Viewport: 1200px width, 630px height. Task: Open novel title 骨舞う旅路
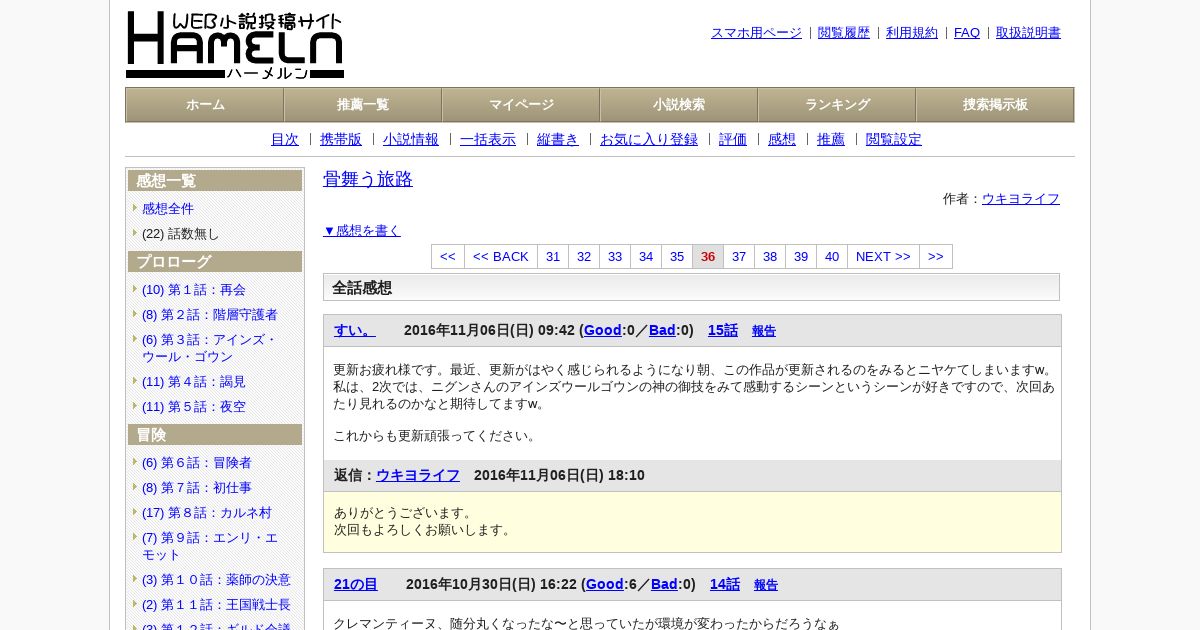(368, 179)
